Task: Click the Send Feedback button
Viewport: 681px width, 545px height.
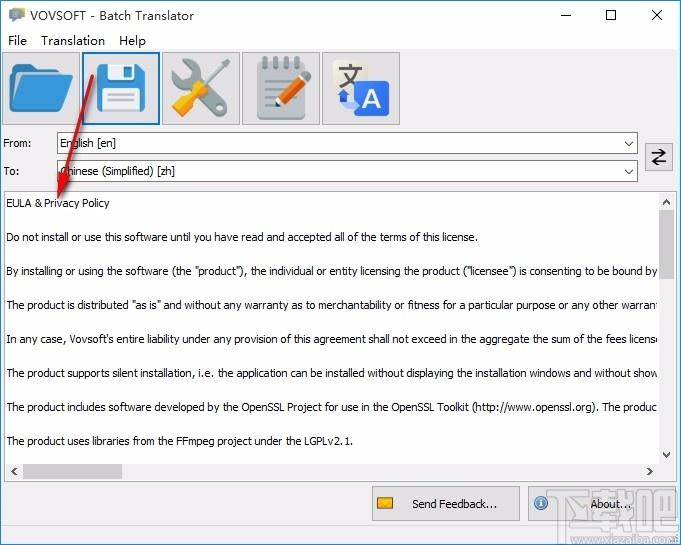Action: point(446,503)
